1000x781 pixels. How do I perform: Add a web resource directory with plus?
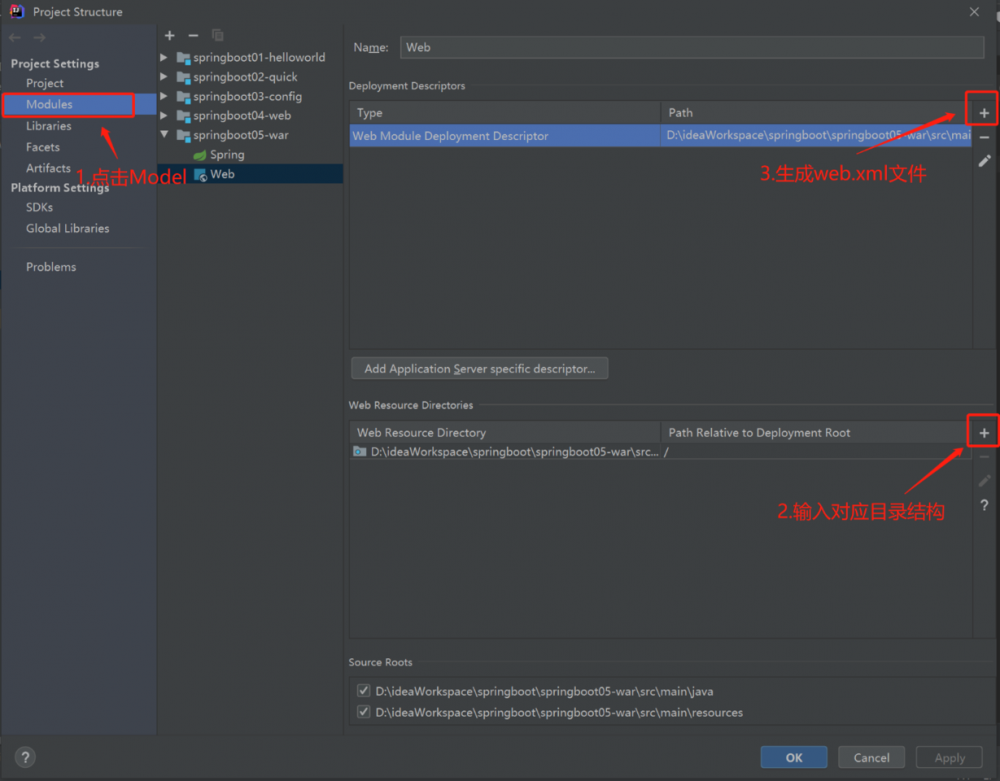tap(984, 433)
